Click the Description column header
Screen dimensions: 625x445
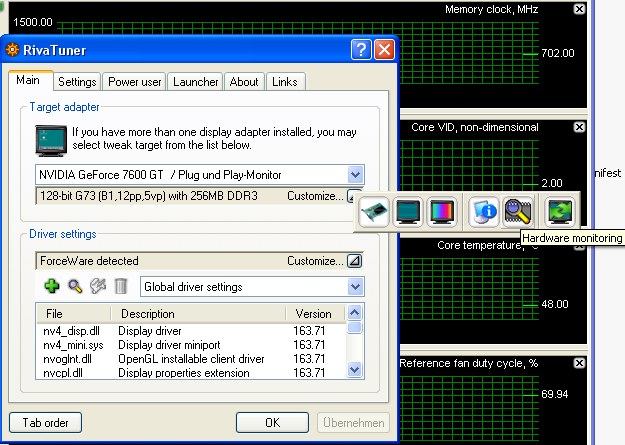[x=199, y=314]
